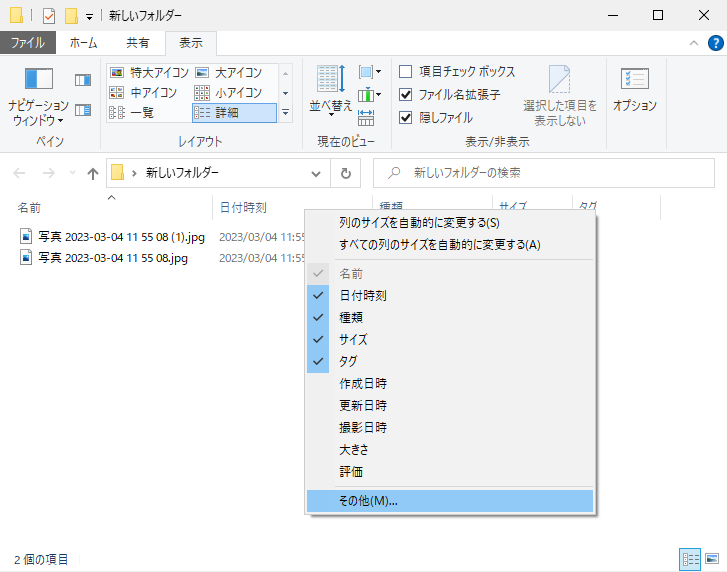Refresh the folder view
The height and width of the screenshot is (572, 727).
coord(346,173)
